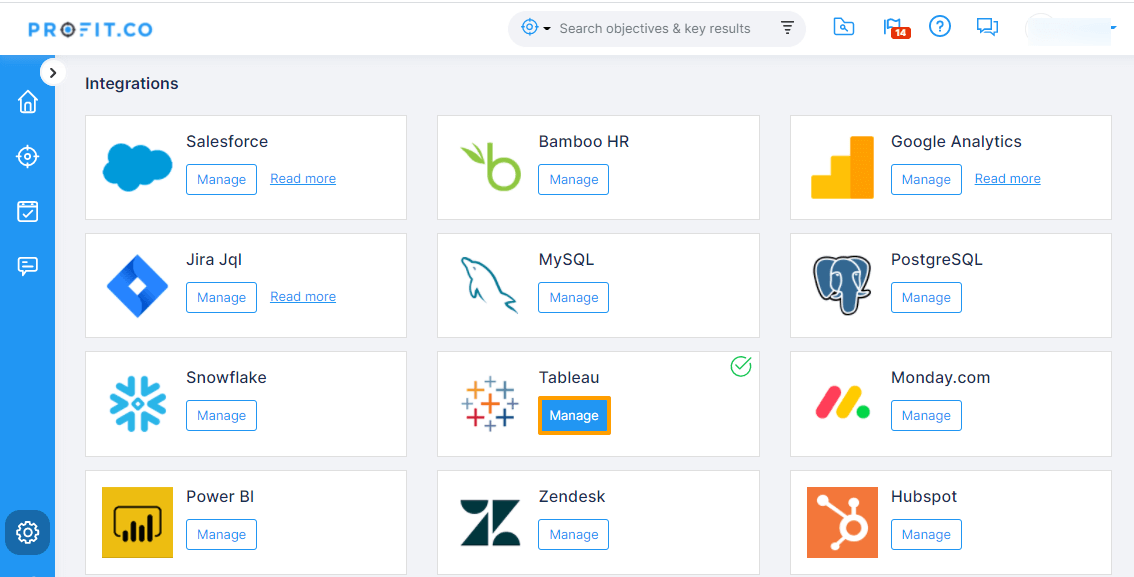Click the Profit.co logo
This screenshot has width=1134, height=577.
tap(90, 29)
